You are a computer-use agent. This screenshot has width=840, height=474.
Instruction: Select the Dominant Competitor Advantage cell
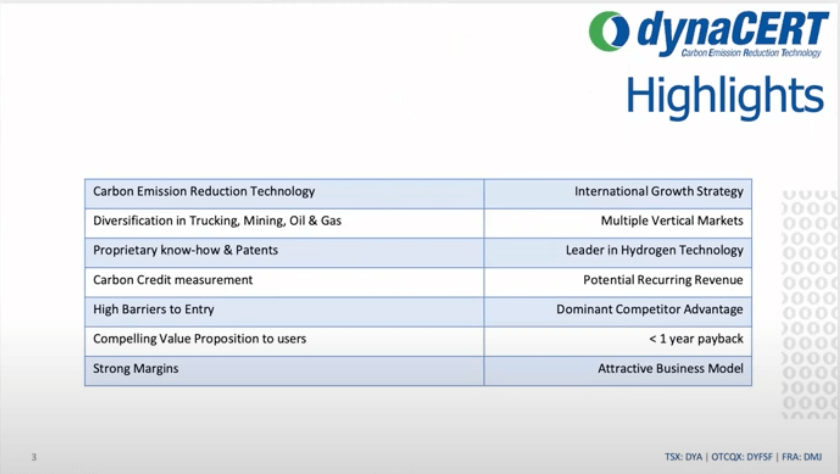click(x=649, y=310)
